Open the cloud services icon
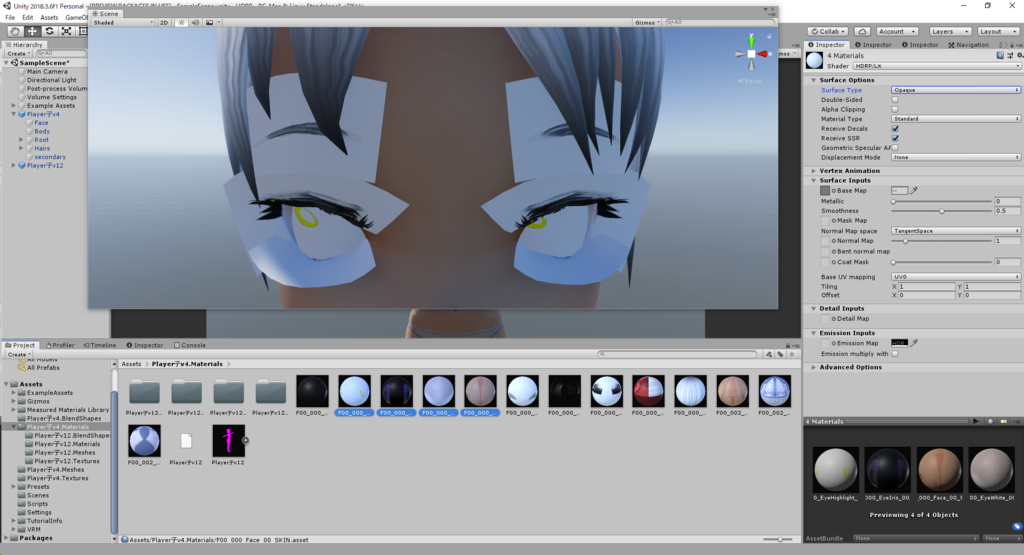Image resolution: width=1024 pixels, height=555 pixels. click(x=862, y=31)
